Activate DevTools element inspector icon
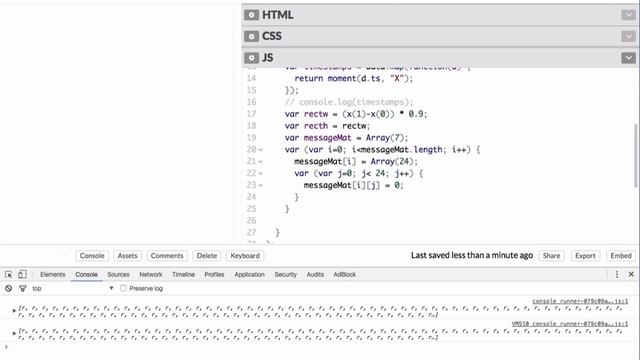 click(x=8, y=274)
